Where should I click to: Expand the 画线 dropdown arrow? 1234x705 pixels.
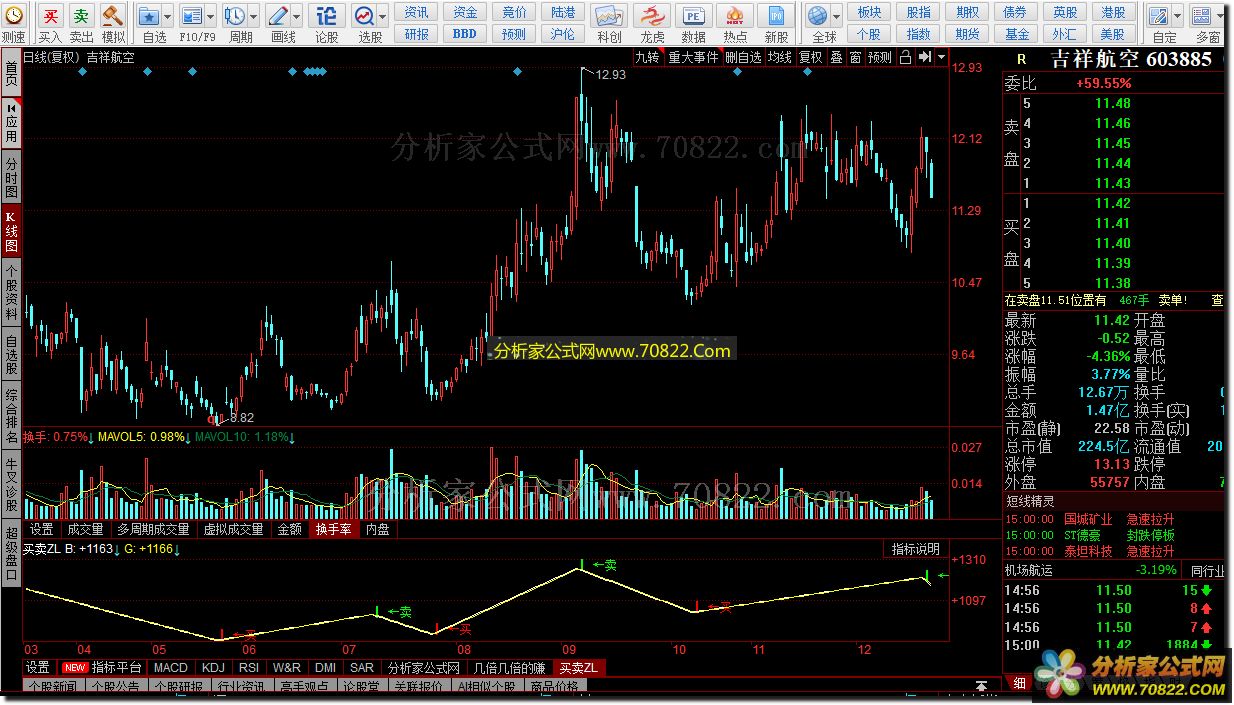point(297,16)
